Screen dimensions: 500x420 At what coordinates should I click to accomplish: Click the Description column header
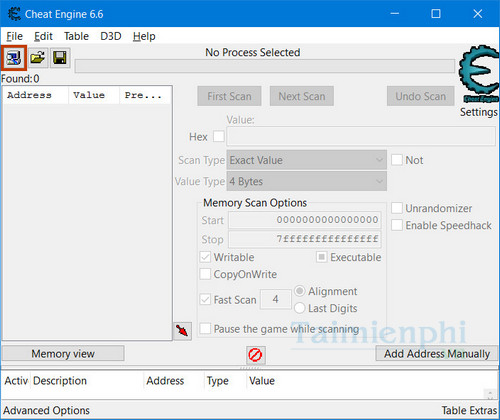pos(87,381)
